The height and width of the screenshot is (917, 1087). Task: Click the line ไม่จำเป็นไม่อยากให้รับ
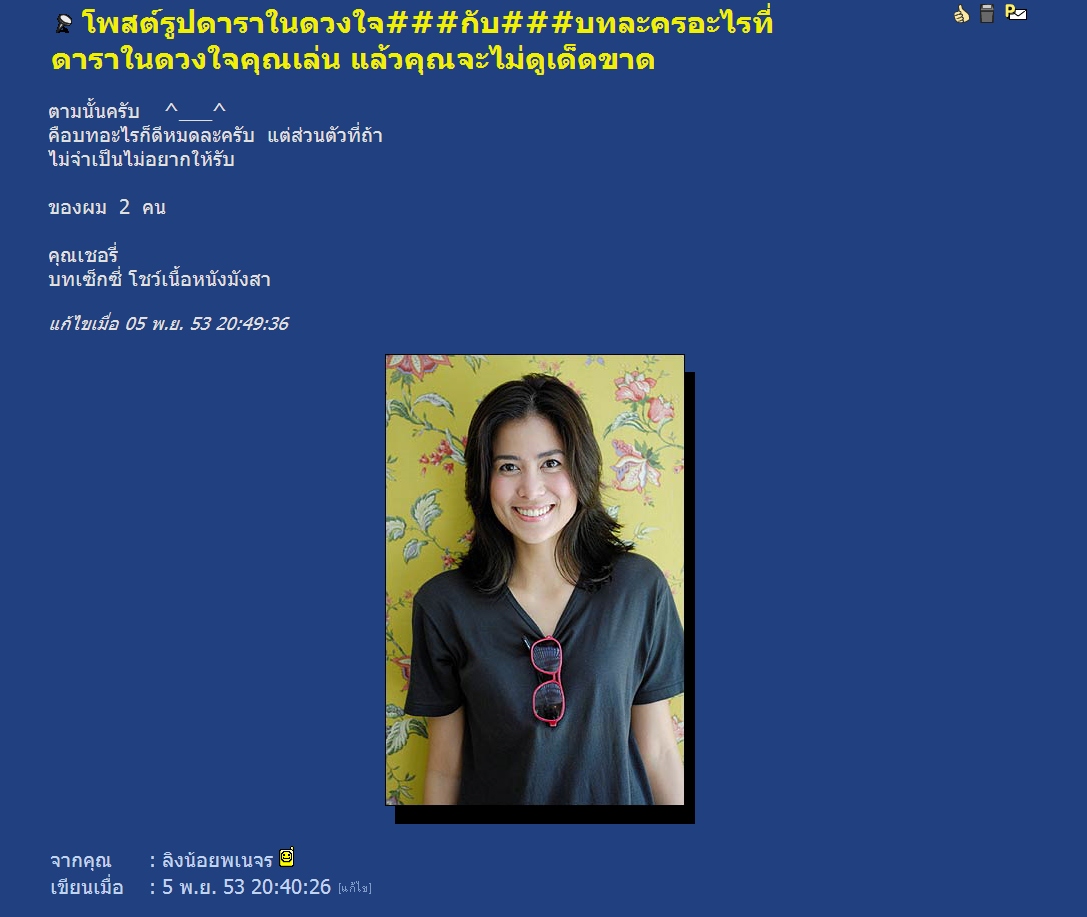pos(141,159)
